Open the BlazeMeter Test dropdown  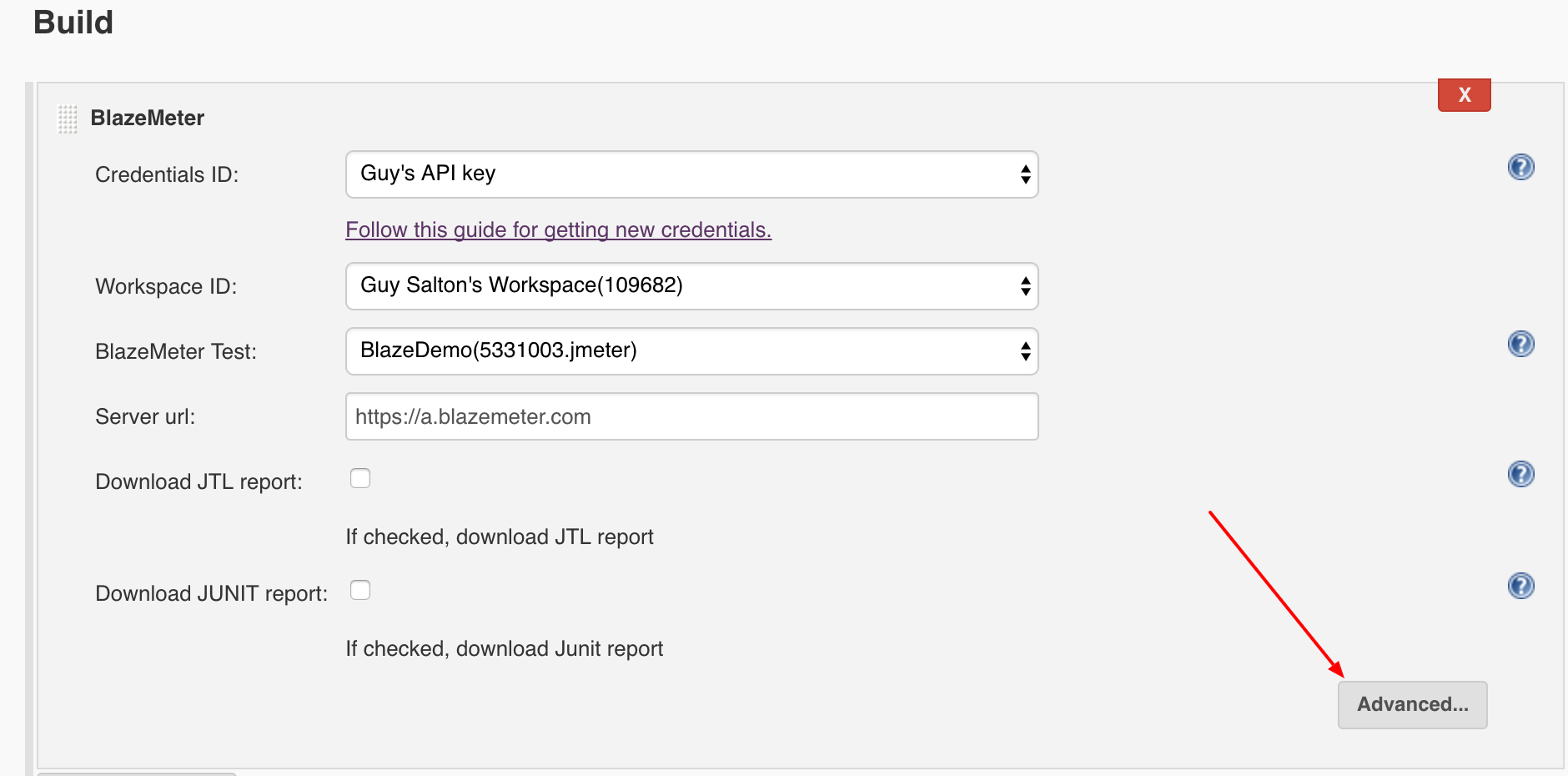coord(691,351)
